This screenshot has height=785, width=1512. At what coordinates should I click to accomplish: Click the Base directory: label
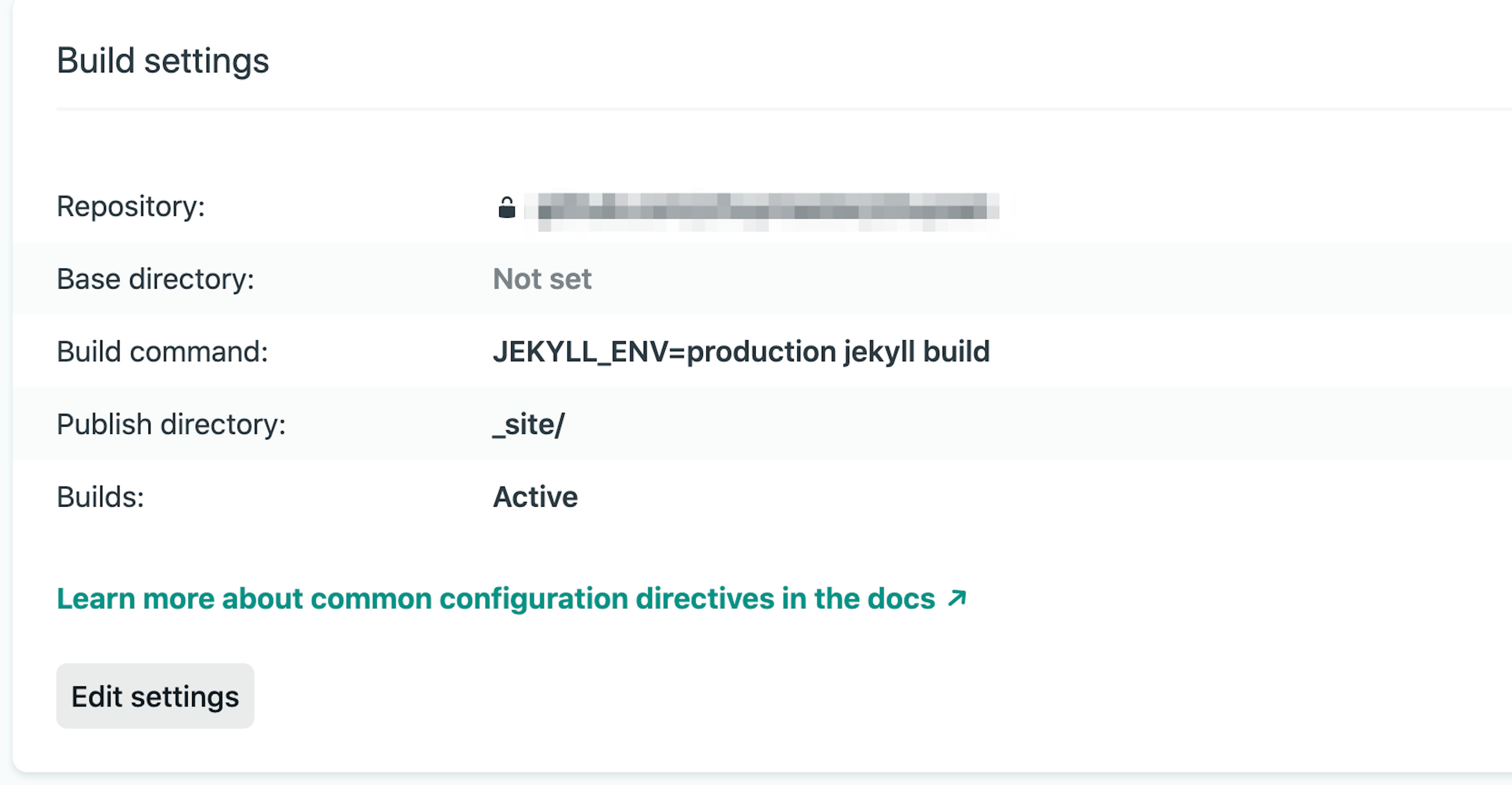(x=155, y=279)
